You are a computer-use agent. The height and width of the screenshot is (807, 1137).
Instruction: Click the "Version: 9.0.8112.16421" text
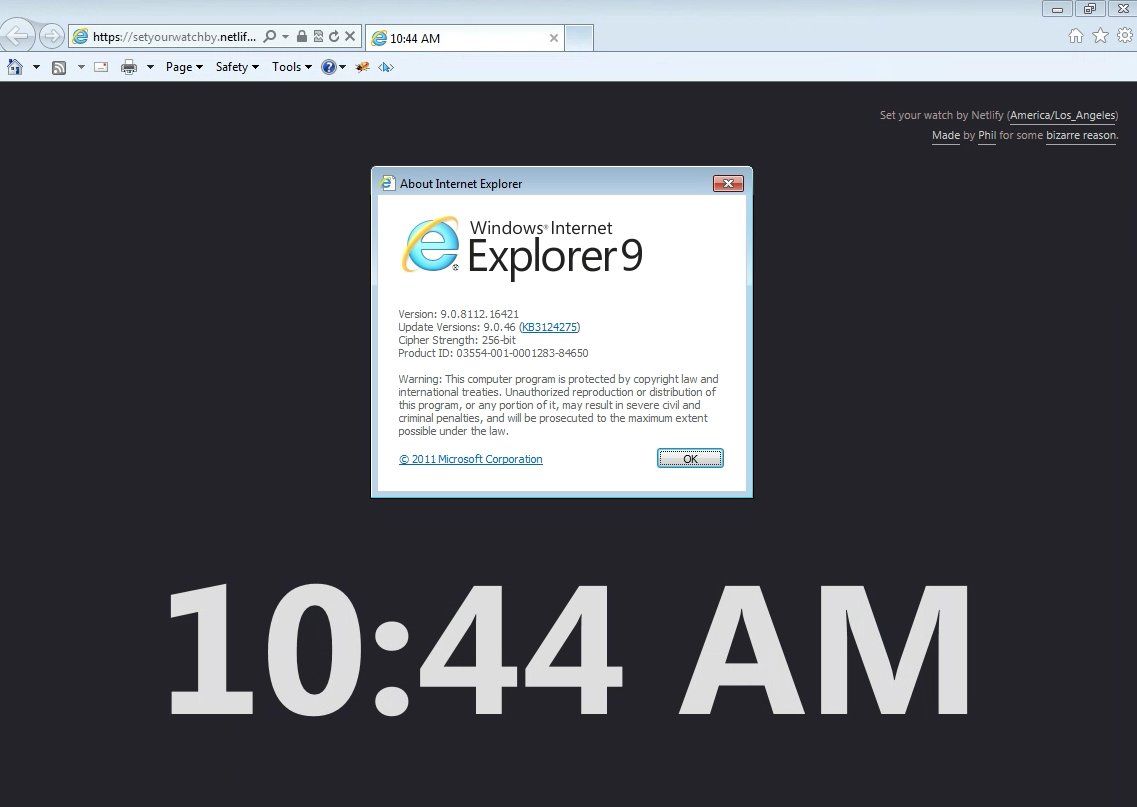pyautogui.click(x=458, y=314)
